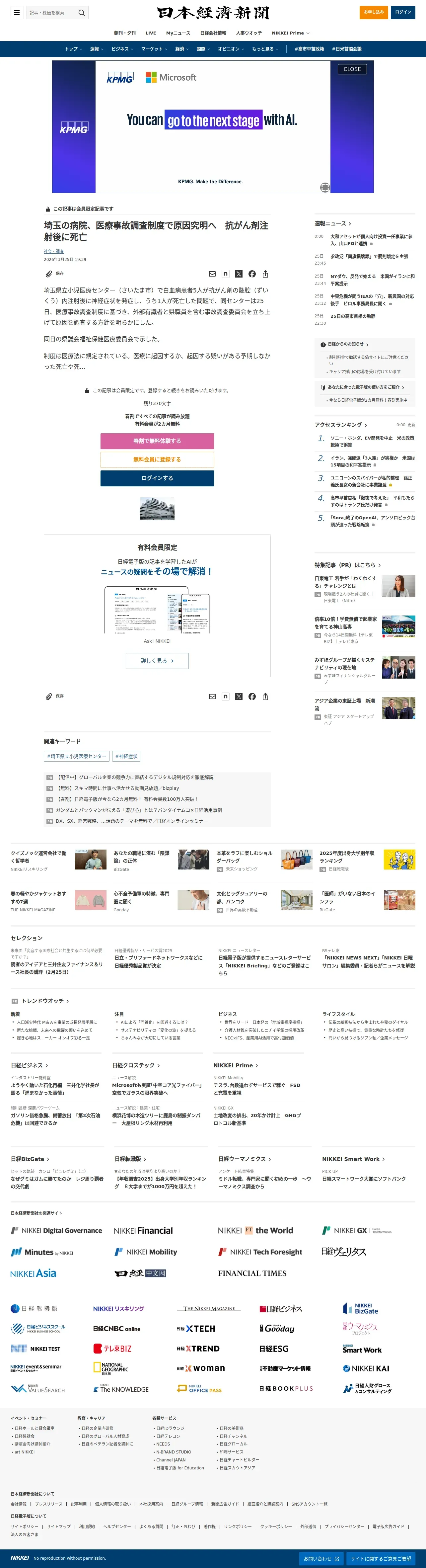
Task: Open 日経からのお知らせ notice heading
Action: tap(345, 345)
